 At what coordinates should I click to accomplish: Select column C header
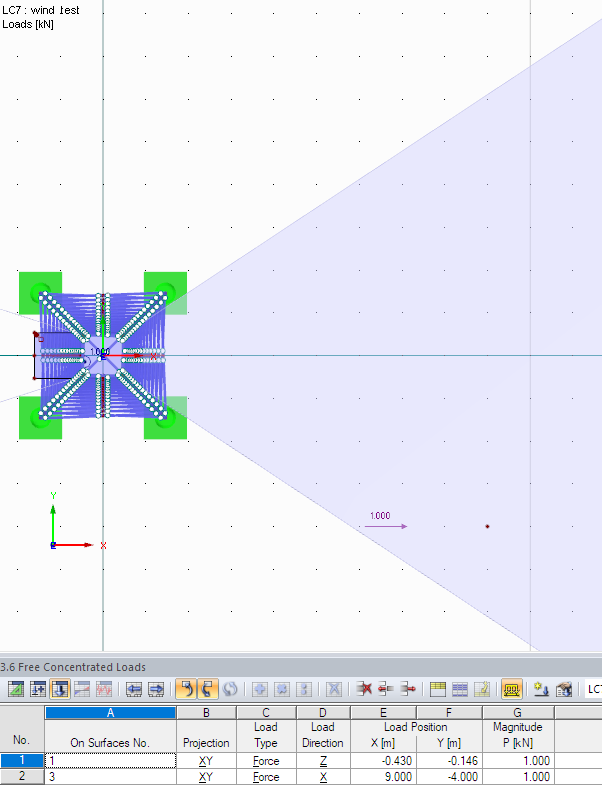[x=266, y=712]
